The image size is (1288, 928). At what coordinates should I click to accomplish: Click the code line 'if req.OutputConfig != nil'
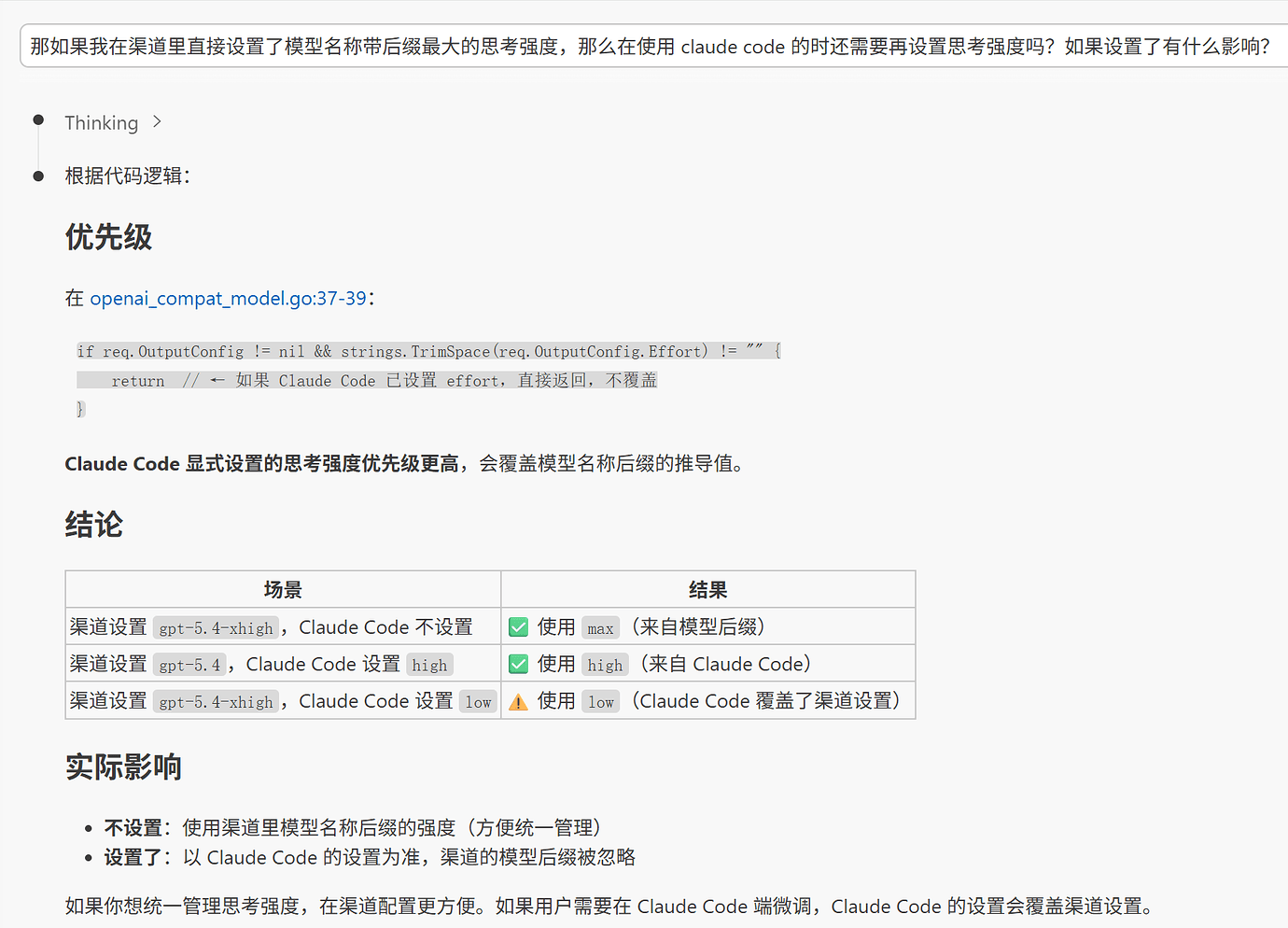click(428, 351)
